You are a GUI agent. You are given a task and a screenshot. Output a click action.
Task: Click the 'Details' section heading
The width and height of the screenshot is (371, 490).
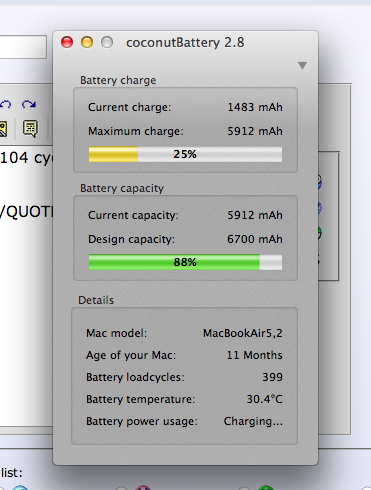pos(96,300)
